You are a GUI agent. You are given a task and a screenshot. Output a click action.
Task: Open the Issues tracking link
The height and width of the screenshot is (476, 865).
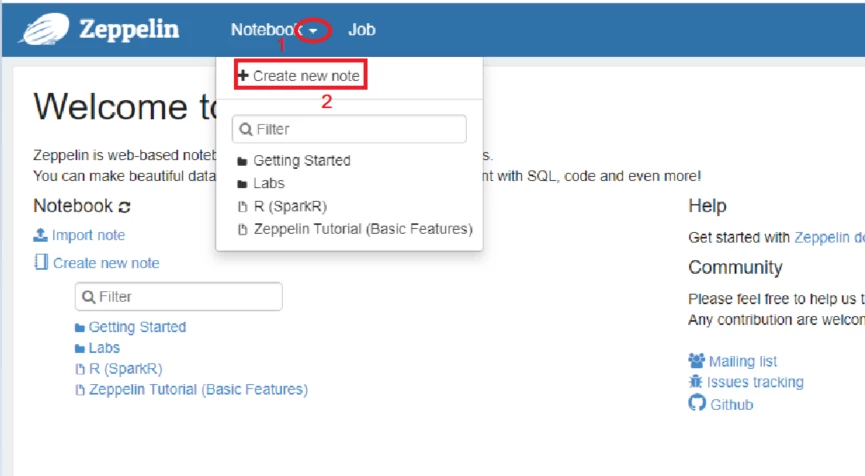[x=755, y=382]
